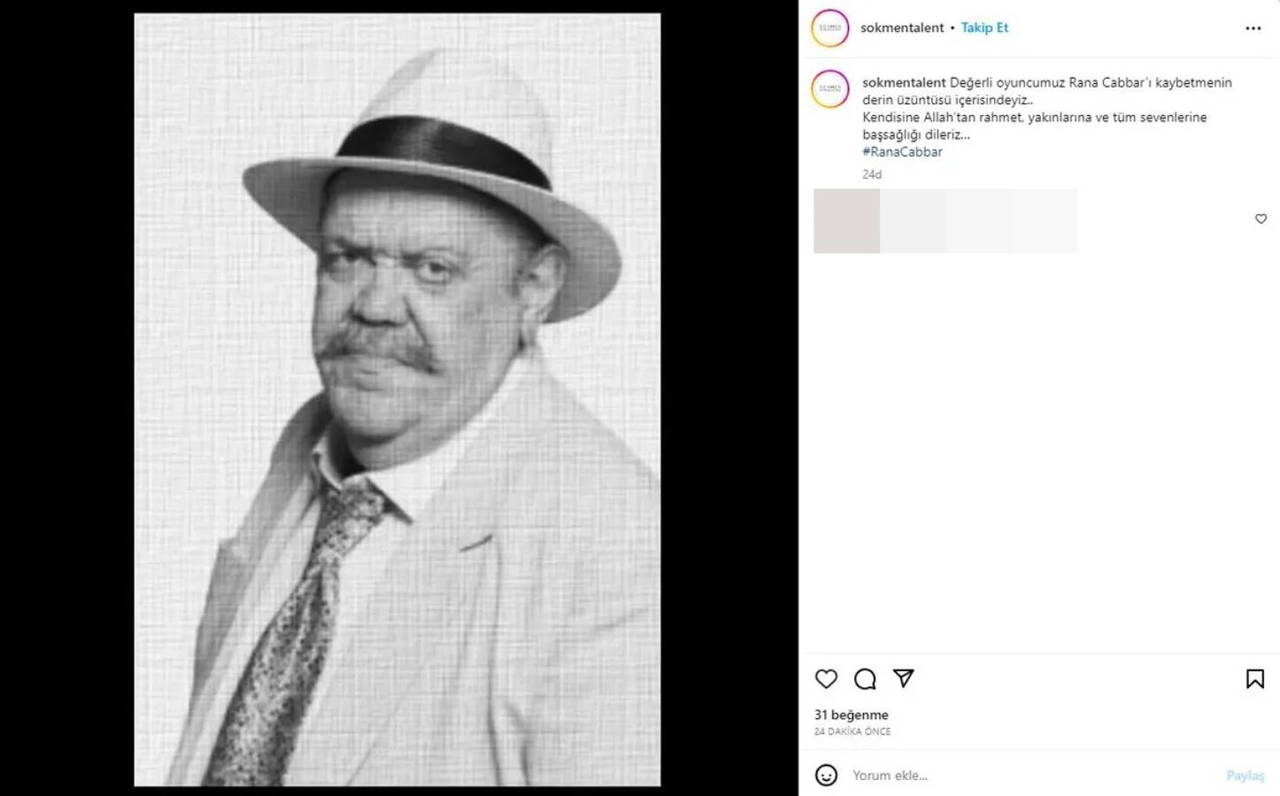
Task: Open the three-dot more options menu
Action: coord(1253,28)
